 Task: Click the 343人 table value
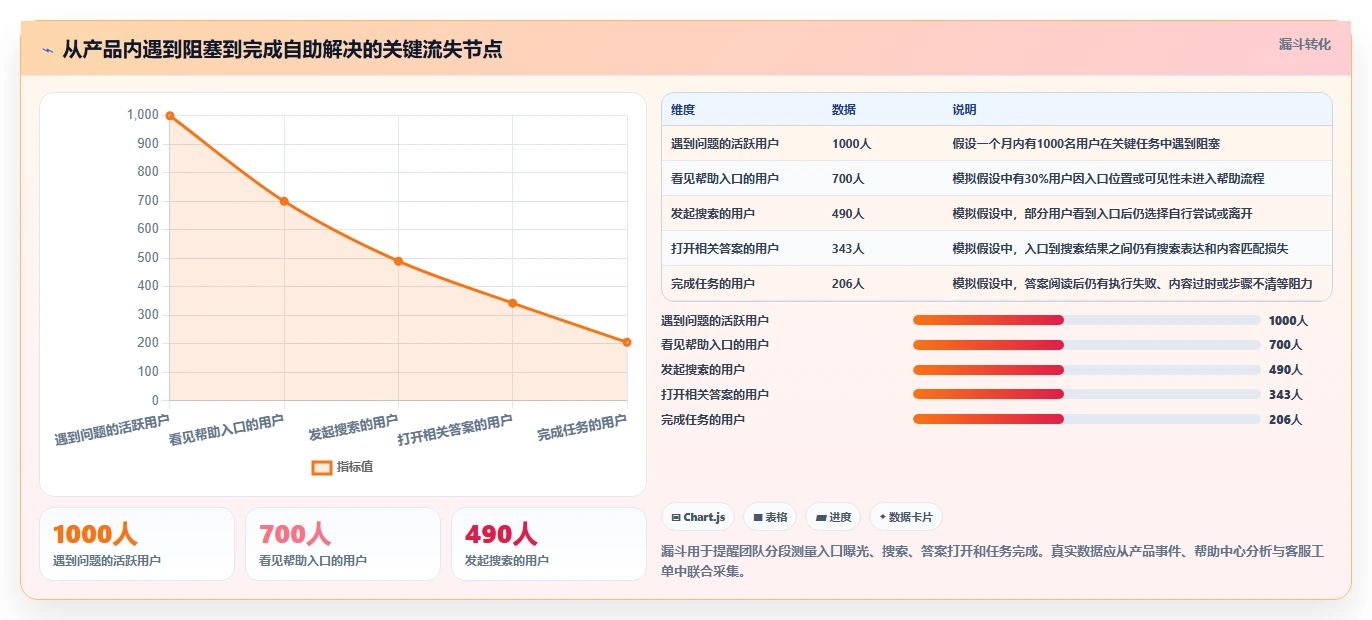click(x=848, y=249)
